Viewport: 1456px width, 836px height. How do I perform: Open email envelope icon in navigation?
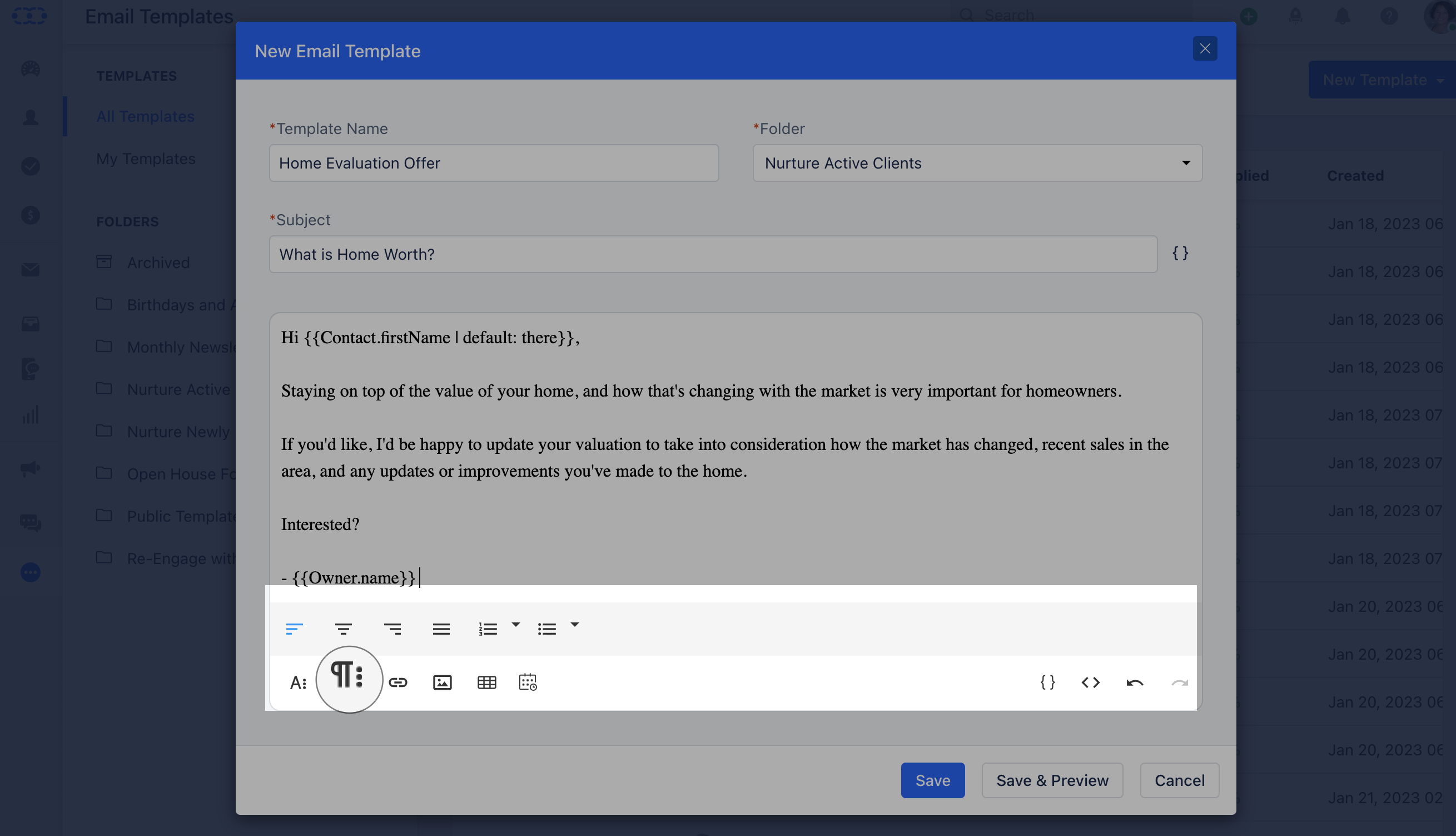(31, 270)
